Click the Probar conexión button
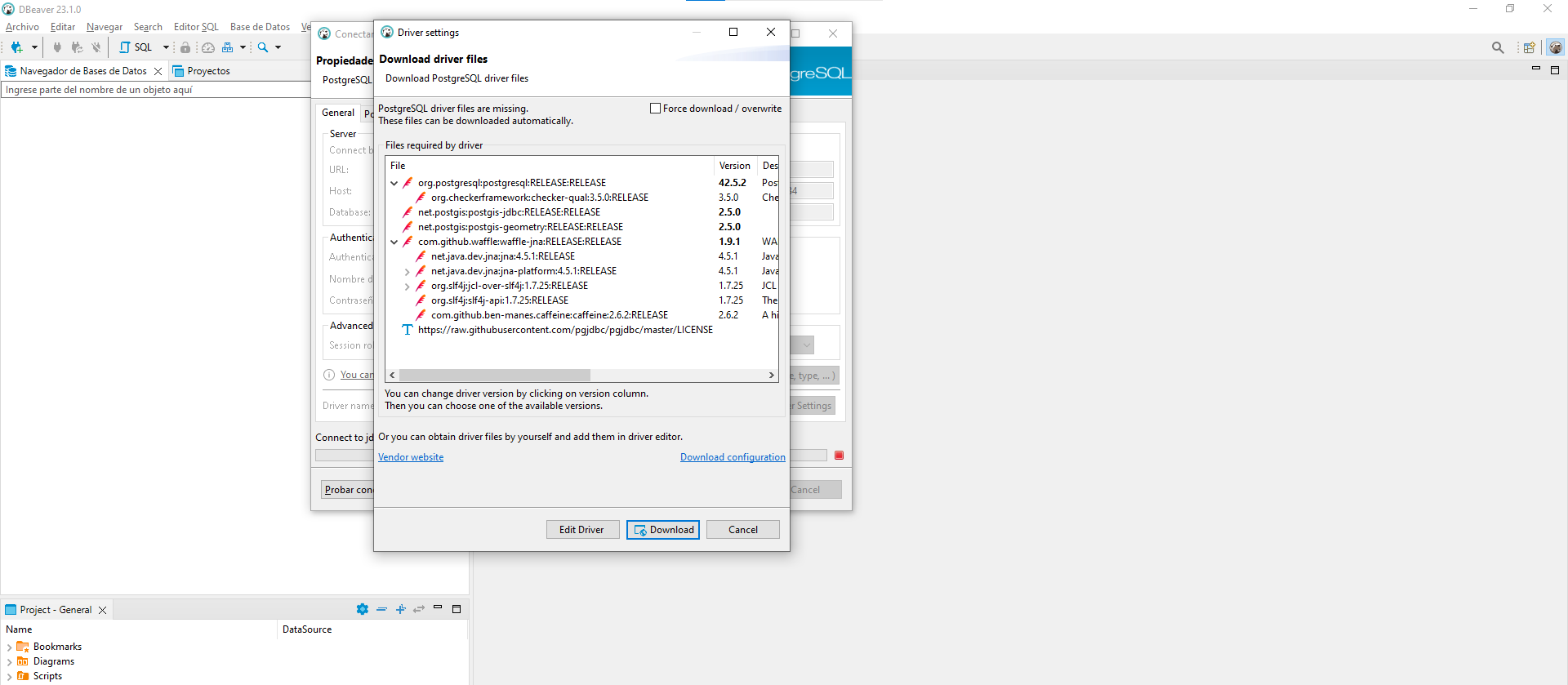1568x685 pixels. 348,490
